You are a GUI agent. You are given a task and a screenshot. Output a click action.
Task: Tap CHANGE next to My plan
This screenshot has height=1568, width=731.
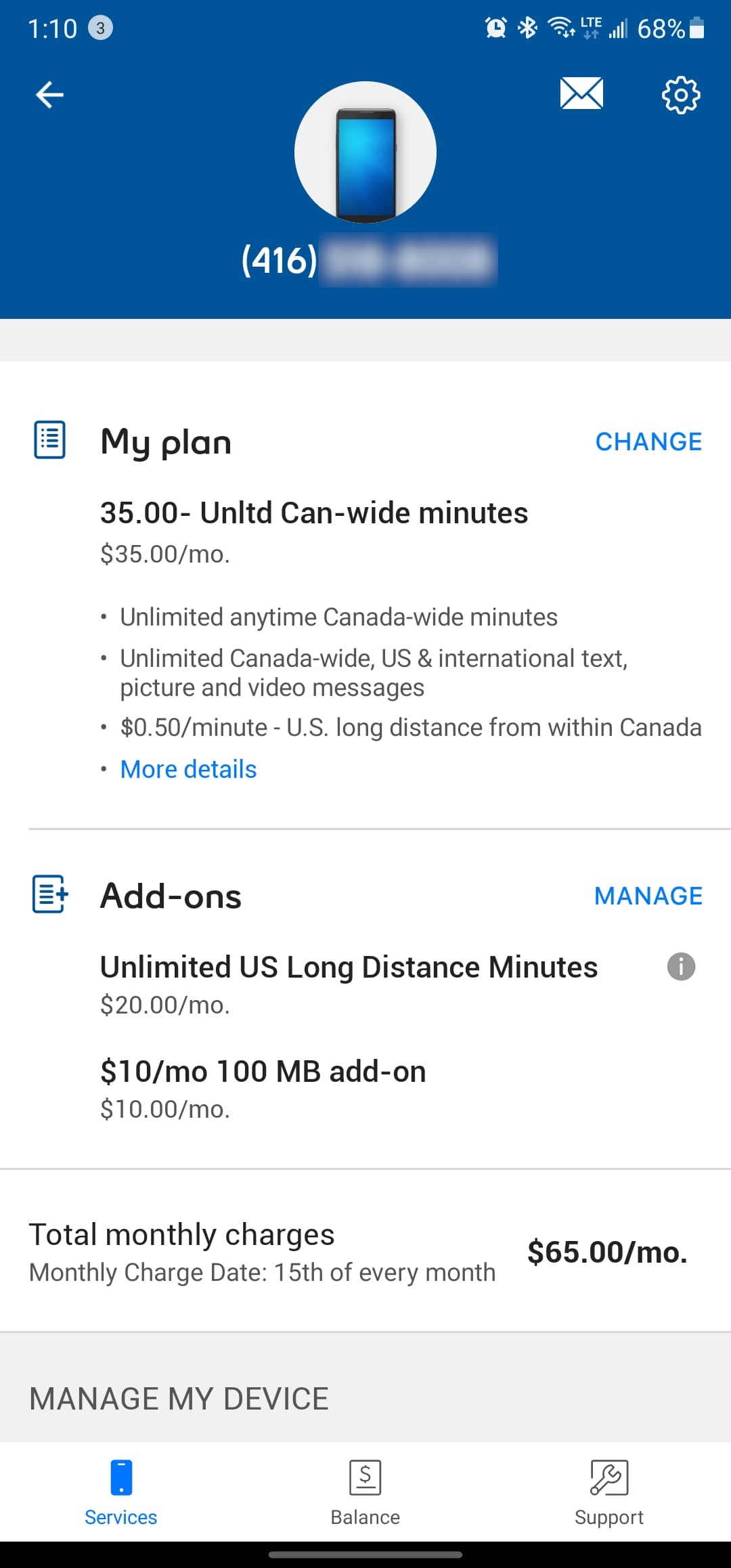coord(648,441)
